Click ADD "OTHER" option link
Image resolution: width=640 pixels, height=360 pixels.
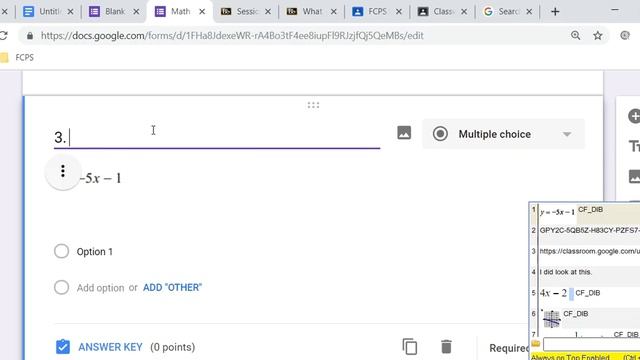172,287
